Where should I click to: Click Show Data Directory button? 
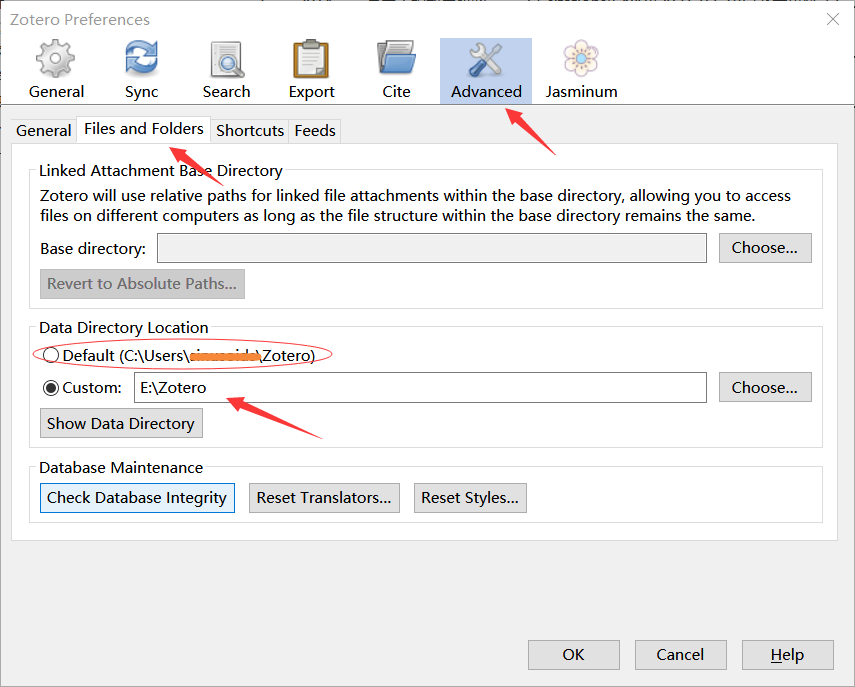[121, 424]
